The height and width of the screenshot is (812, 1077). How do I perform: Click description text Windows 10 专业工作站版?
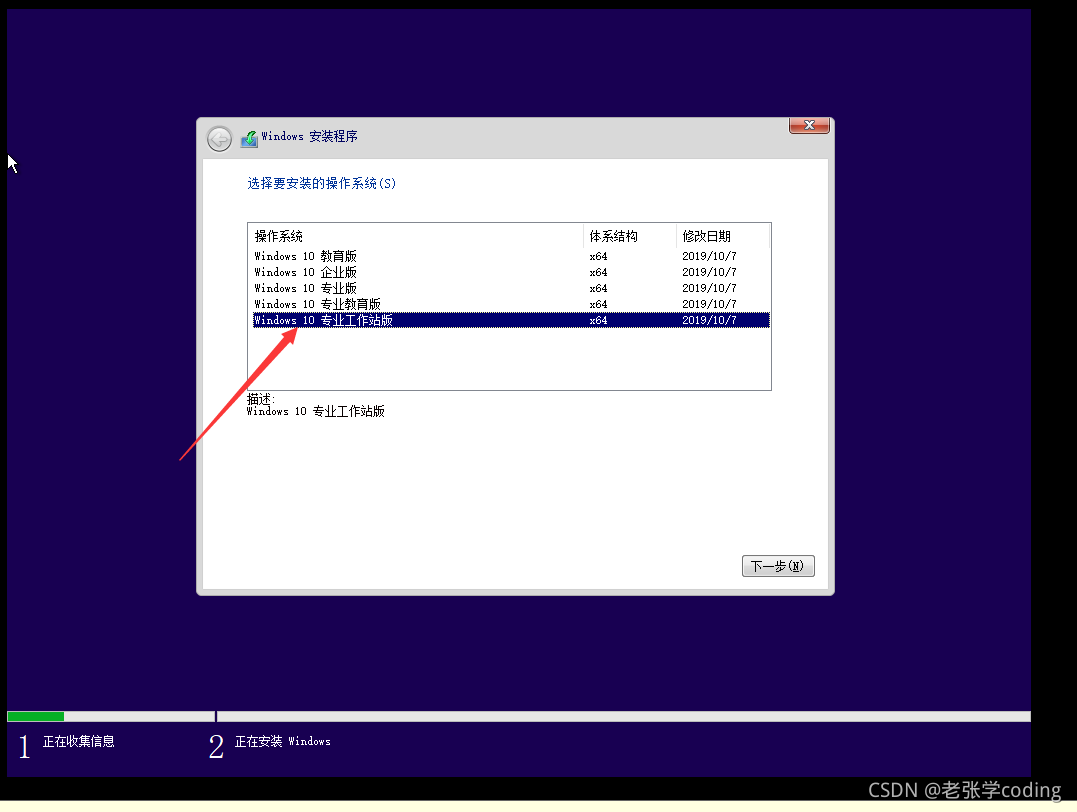315,411
